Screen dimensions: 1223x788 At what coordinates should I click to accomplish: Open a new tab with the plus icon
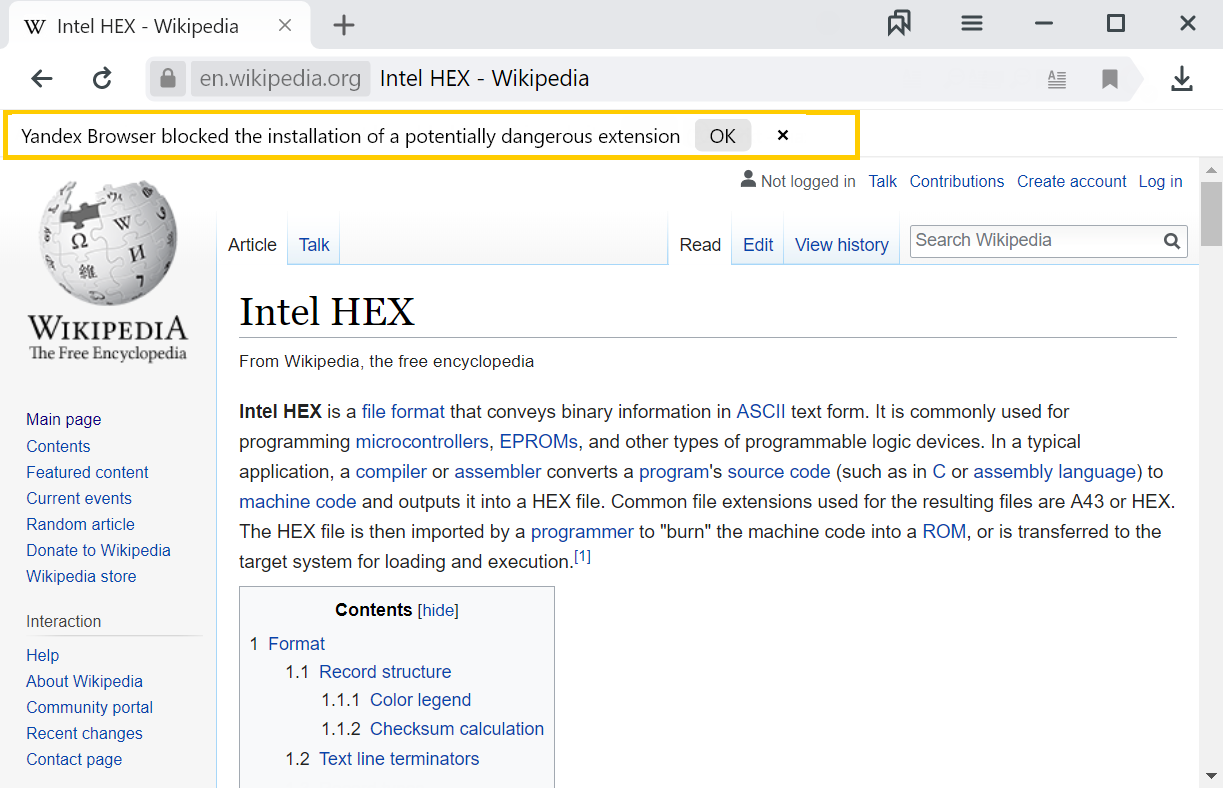(344, 25)
